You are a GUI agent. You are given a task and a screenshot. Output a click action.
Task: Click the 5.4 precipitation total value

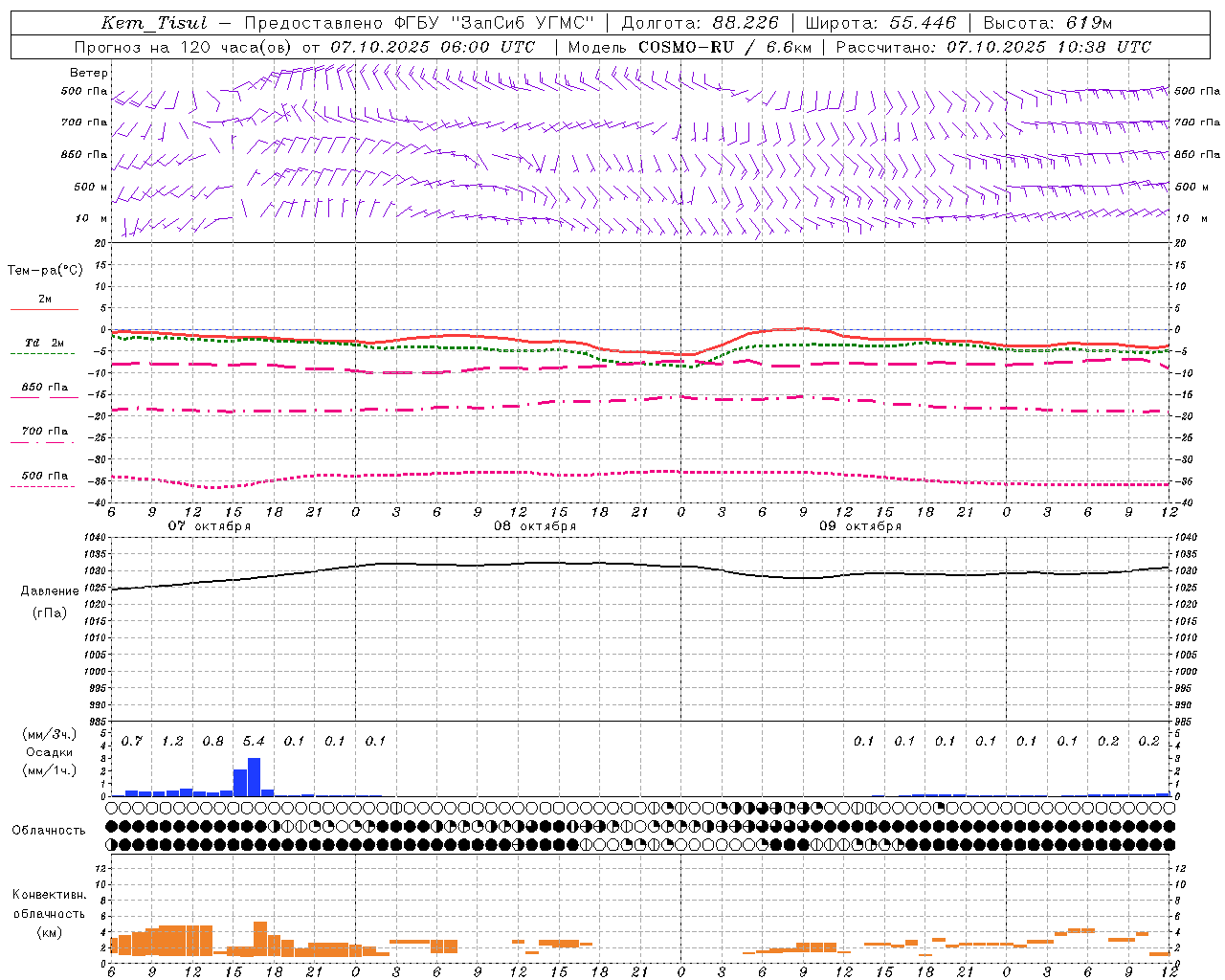254,742
